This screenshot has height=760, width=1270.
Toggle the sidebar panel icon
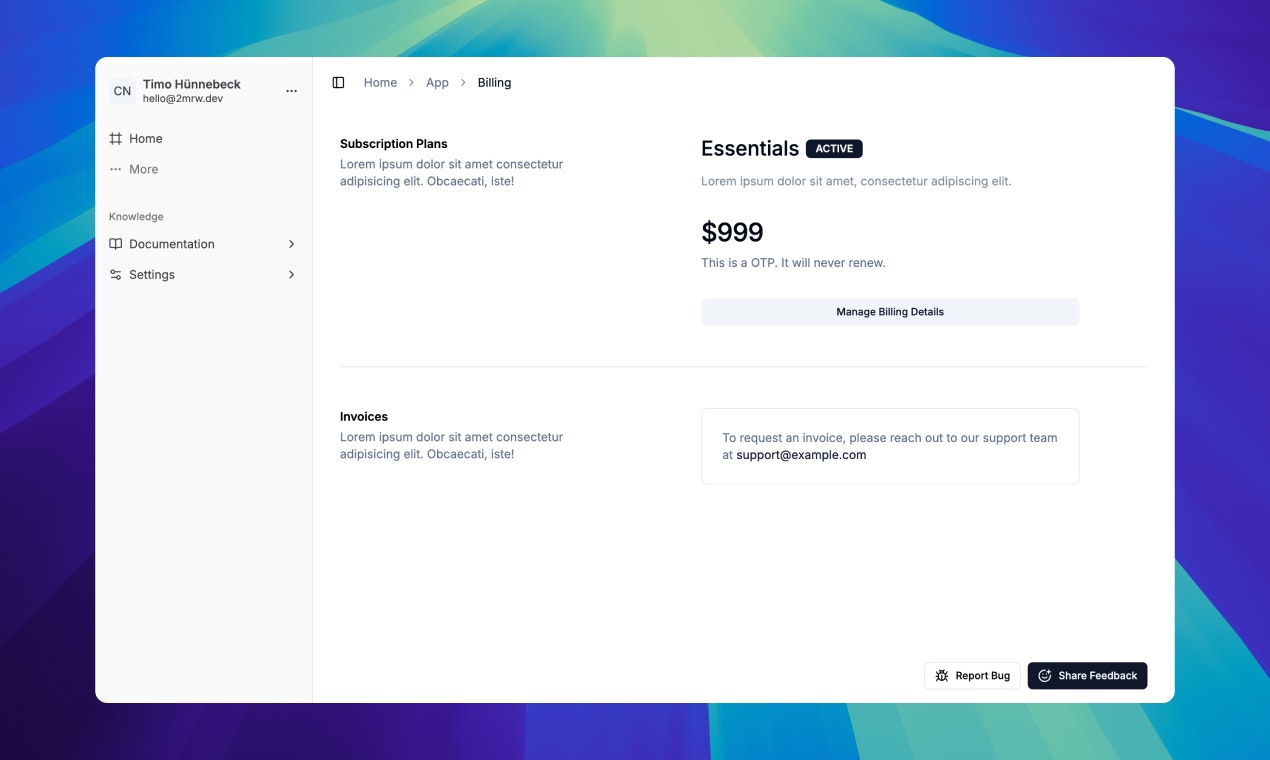coord(338,83)
